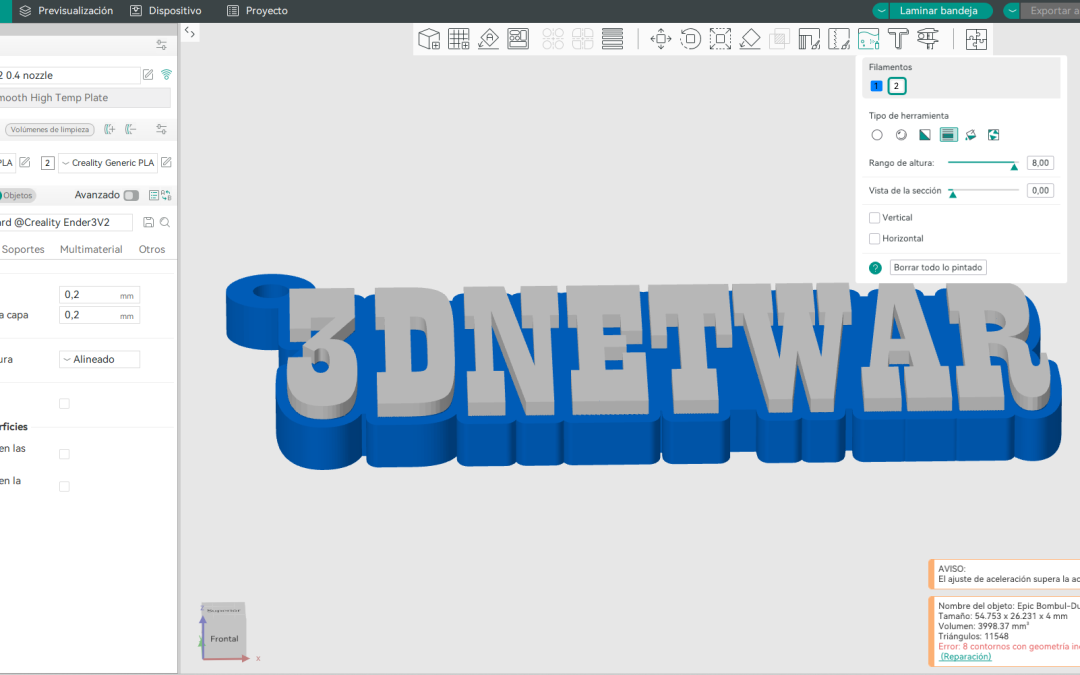This screenshot has width=1080, height=675.
Task: Select the gap fill tool type
Action: tap(993, 135)
